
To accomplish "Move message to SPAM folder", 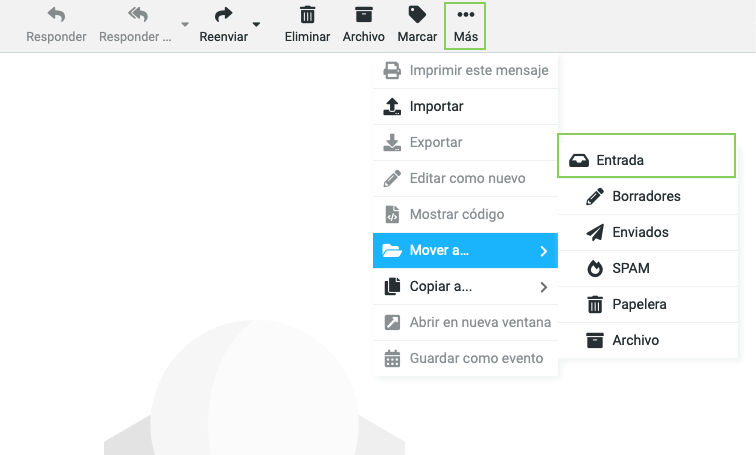I will pyautogui.click(x=648, y=268).
